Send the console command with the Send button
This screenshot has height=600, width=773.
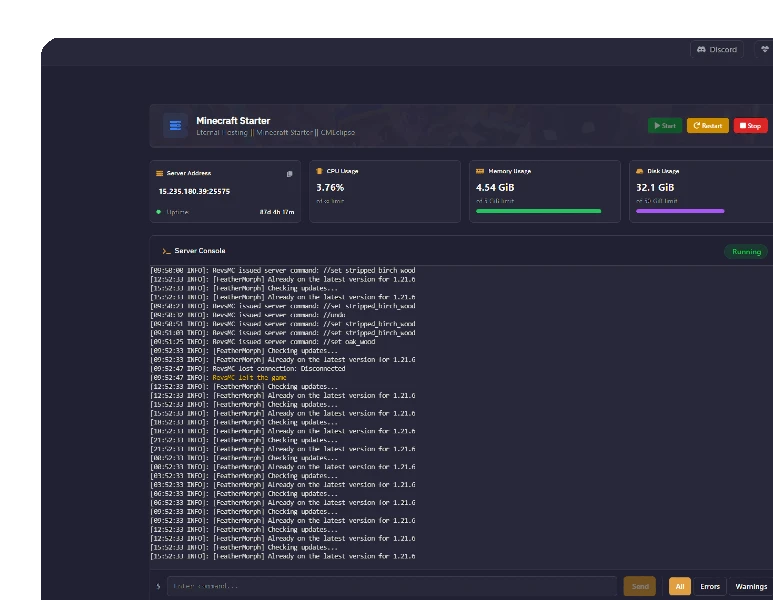[639, 586]
